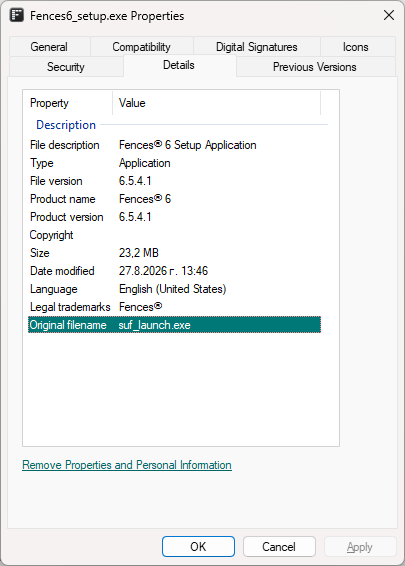Click the Description group heading
Image resolution: width=405 pixels, height=566 pixels.
tap(66, 125)
